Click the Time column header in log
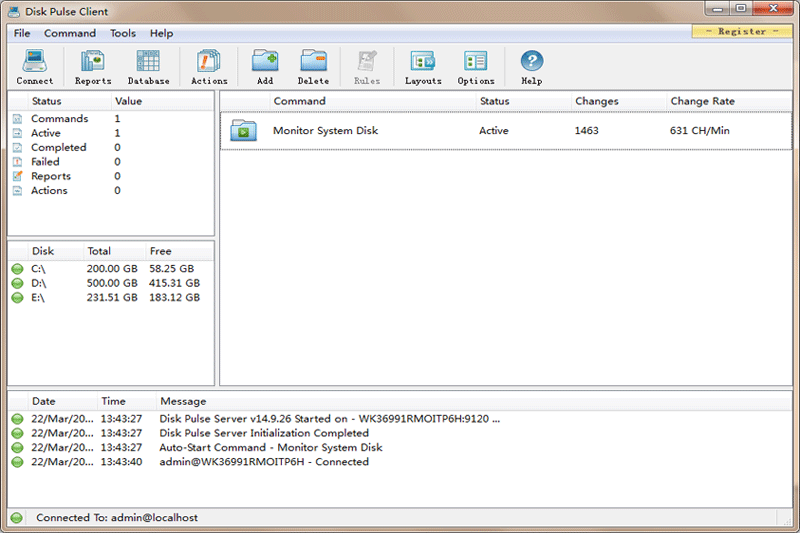800x533 pixels. pos(126,401)
